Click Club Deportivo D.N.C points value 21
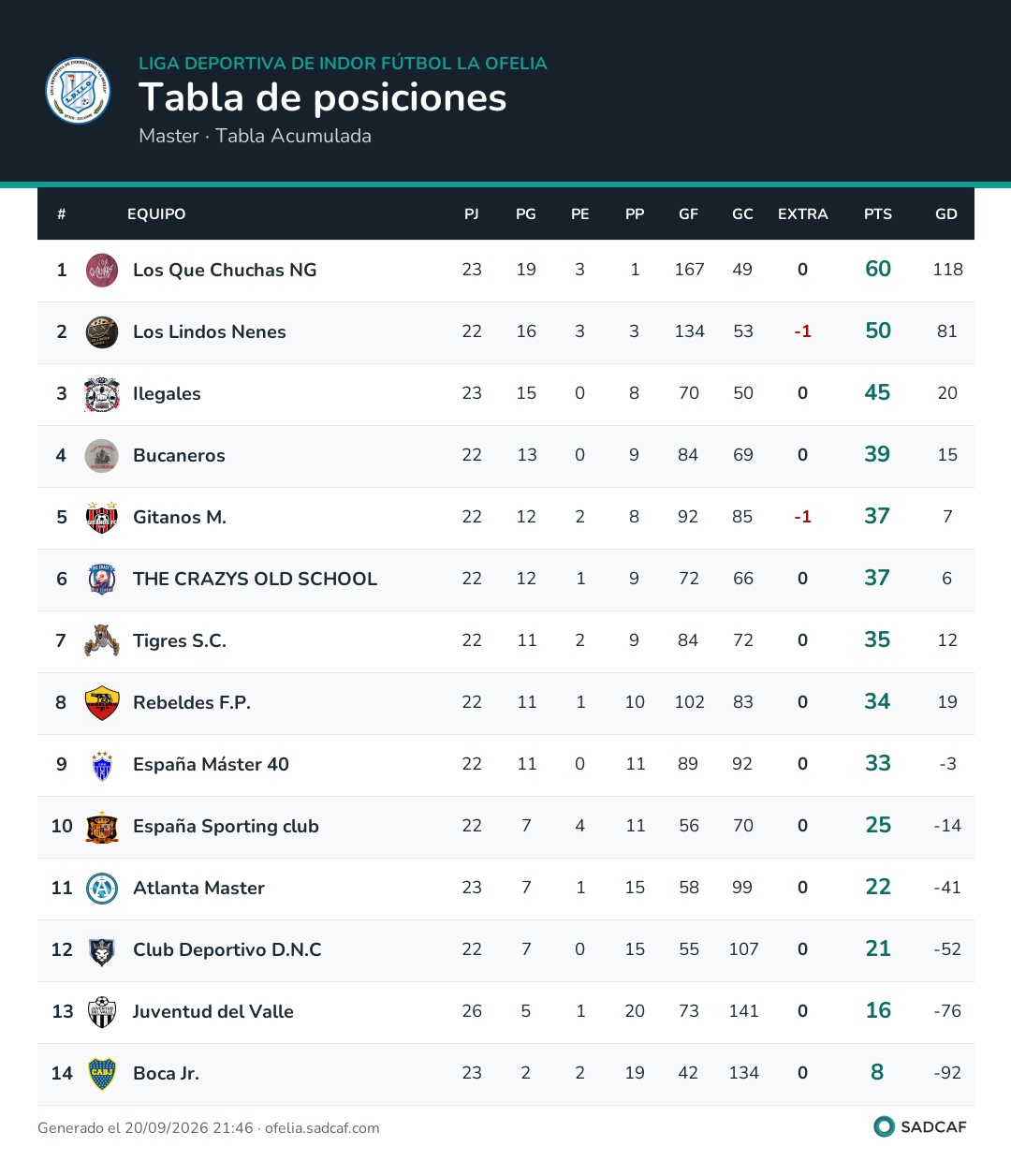 [878, 949]
